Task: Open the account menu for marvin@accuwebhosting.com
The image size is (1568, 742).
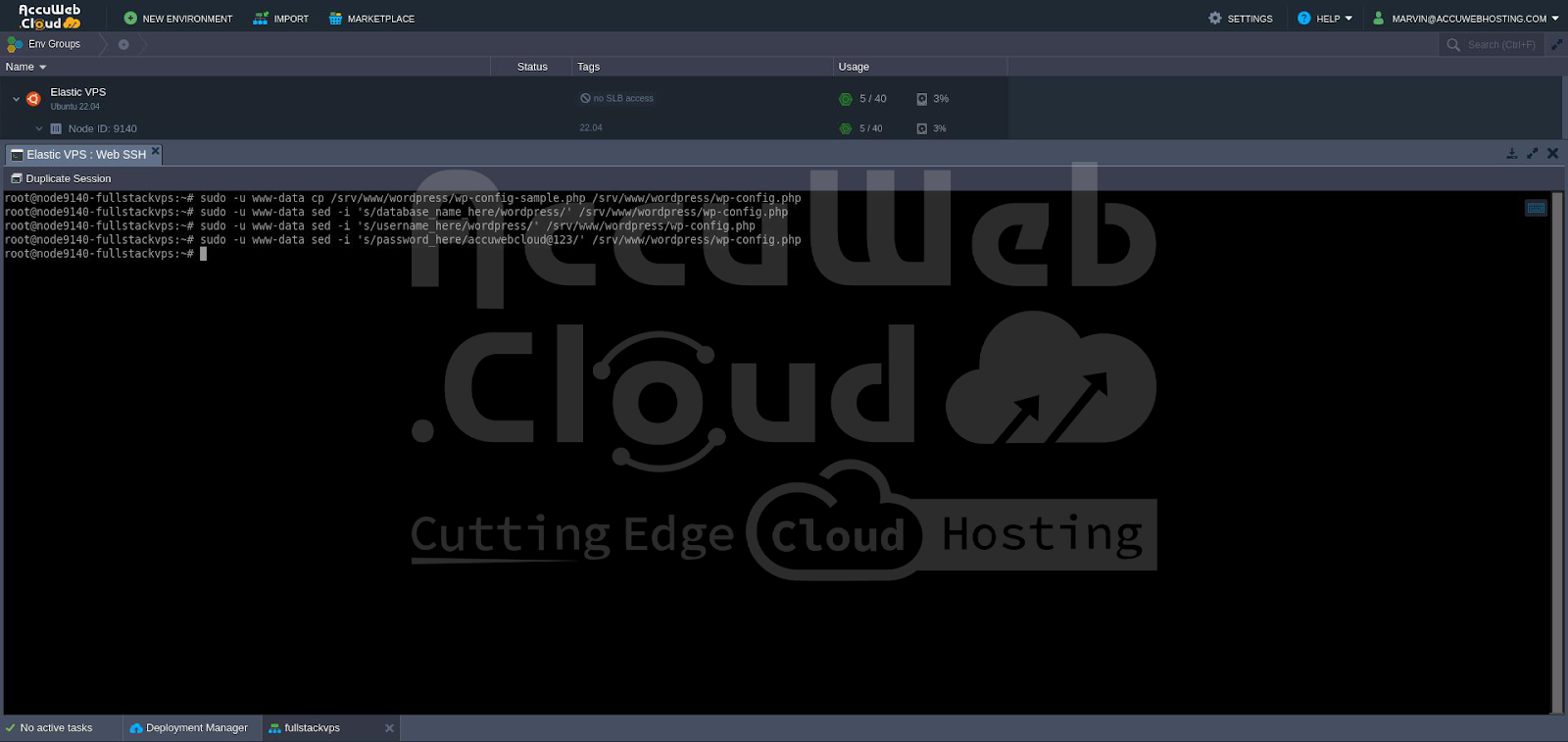Action: [1465, 19]
